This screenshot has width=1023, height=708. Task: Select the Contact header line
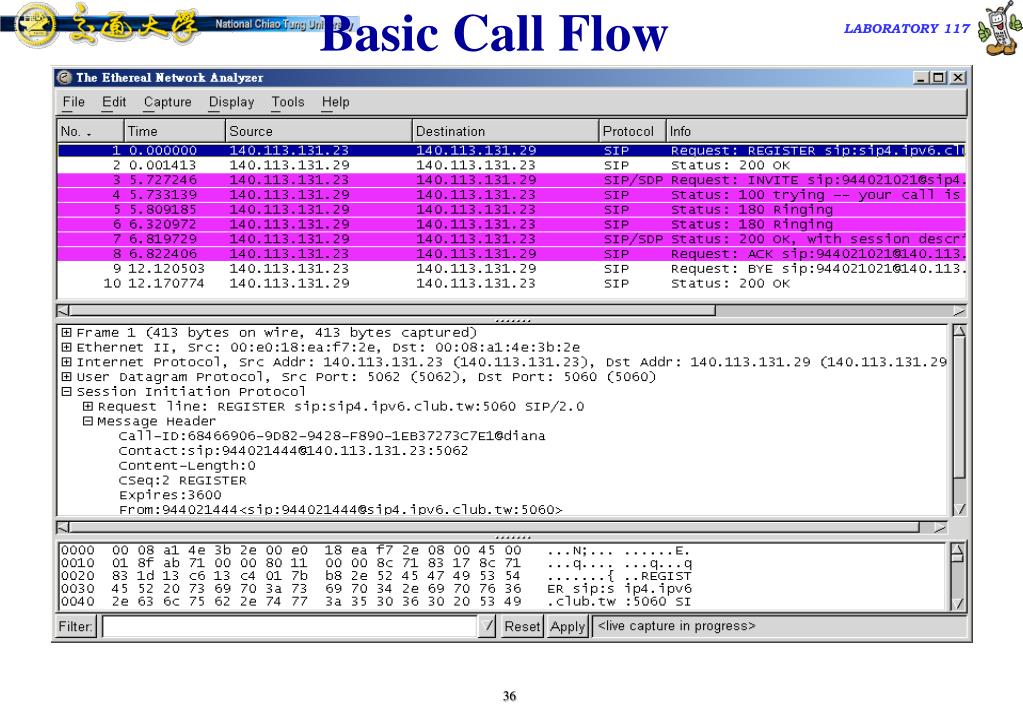coord(293,451)
